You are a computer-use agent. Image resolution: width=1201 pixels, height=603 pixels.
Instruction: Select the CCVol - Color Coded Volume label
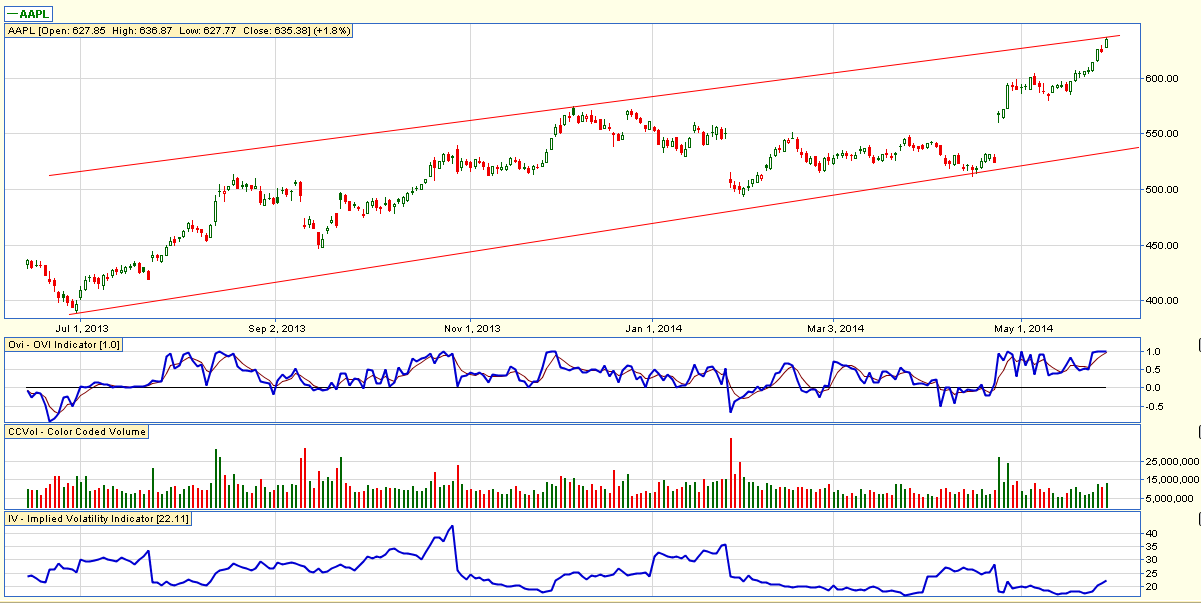tap(76, 432)
